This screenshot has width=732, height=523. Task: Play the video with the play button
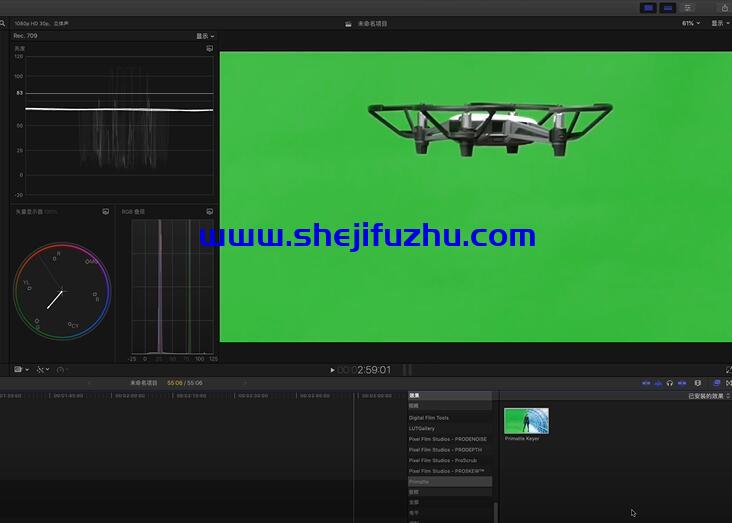tap(332, 370)
